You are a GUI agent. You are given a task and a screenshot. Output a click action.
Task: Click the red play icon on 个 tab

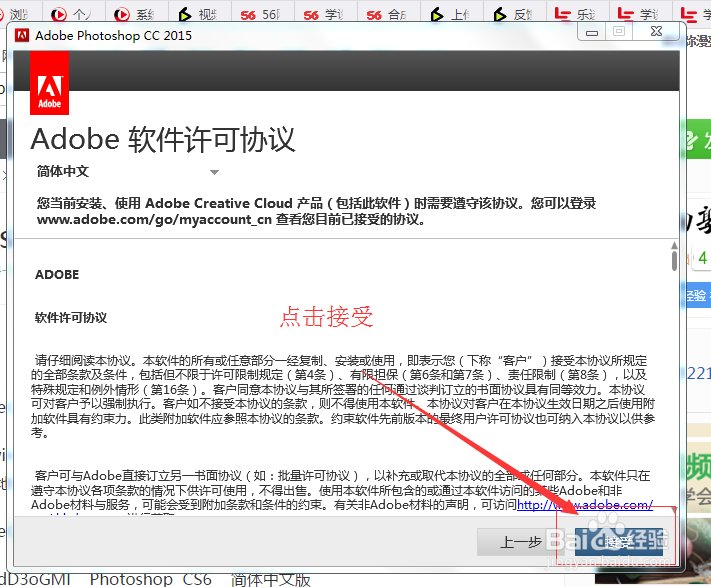[x=58, y=15]
